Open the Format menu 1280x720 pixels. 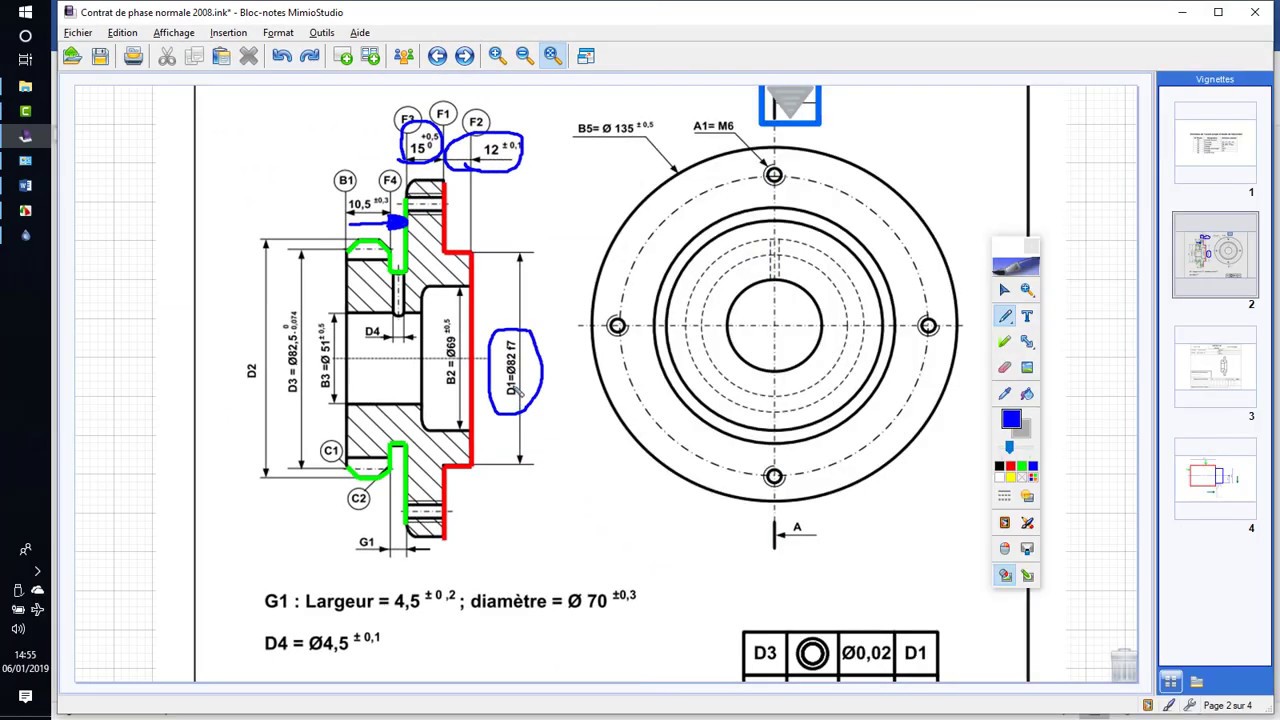278,33
